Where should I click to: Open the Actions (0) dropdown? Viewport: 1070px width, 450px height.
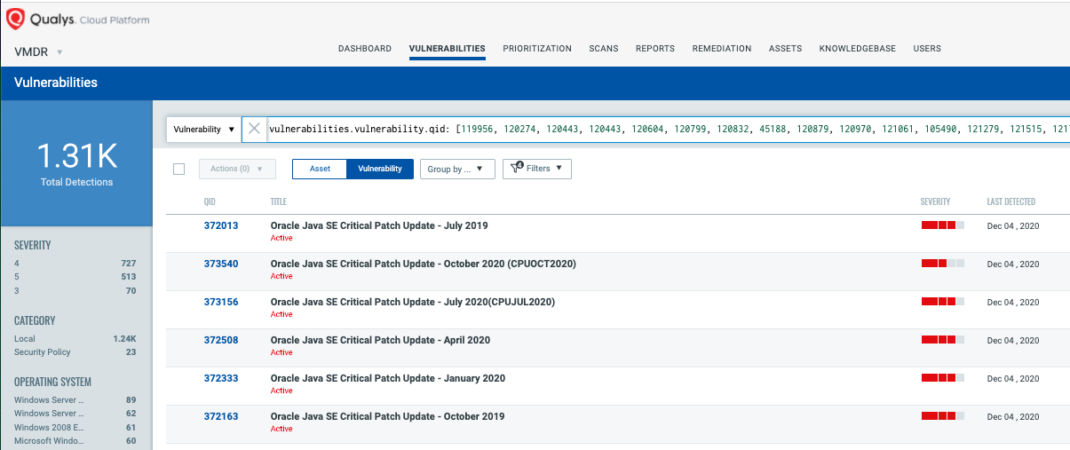tap(237, 169)
